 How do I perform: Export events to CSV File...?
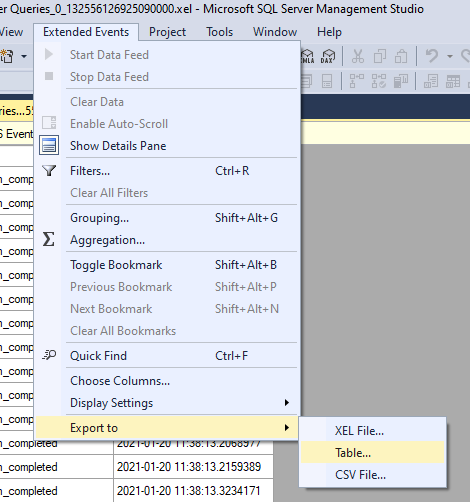pos(373,475)
